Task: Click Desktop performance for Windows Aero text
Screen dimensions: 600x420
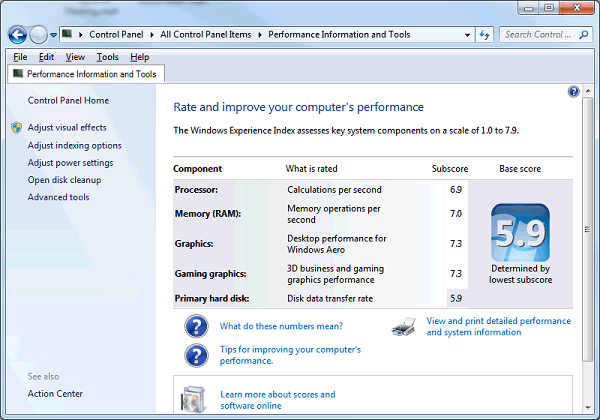Action: (337, 244)
